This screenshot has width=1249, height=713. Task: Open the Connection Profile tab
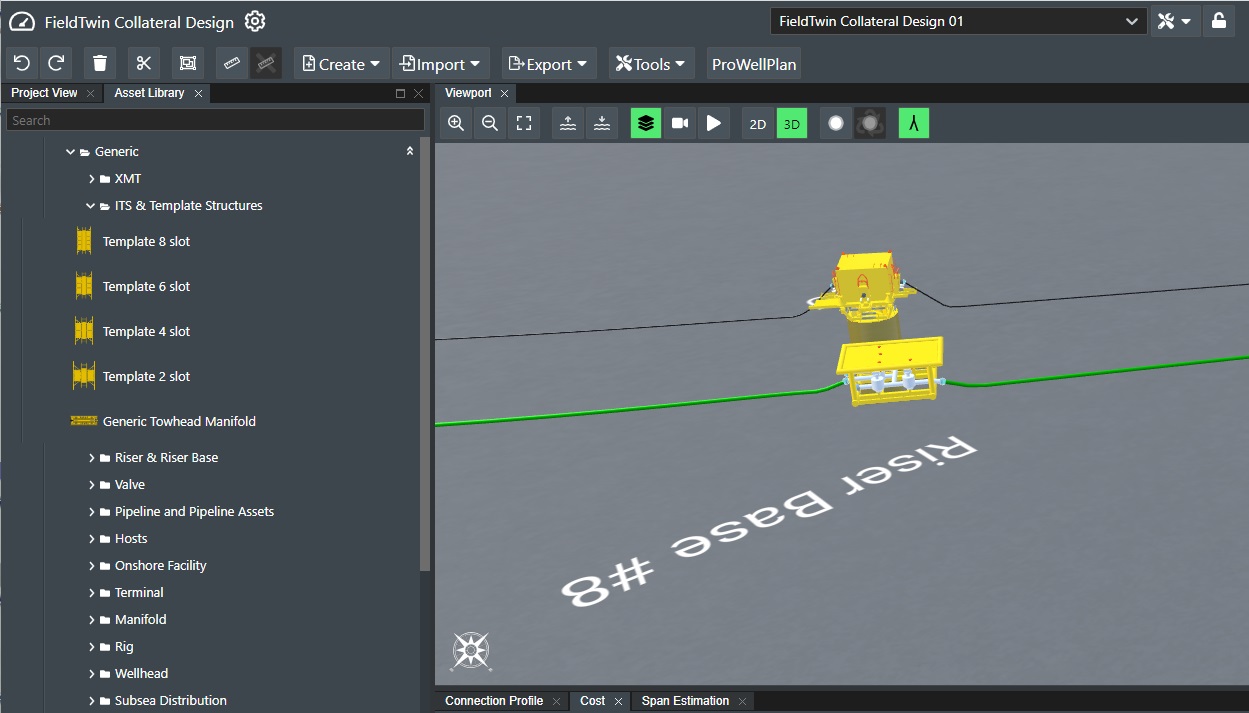[x=494, y=701]
